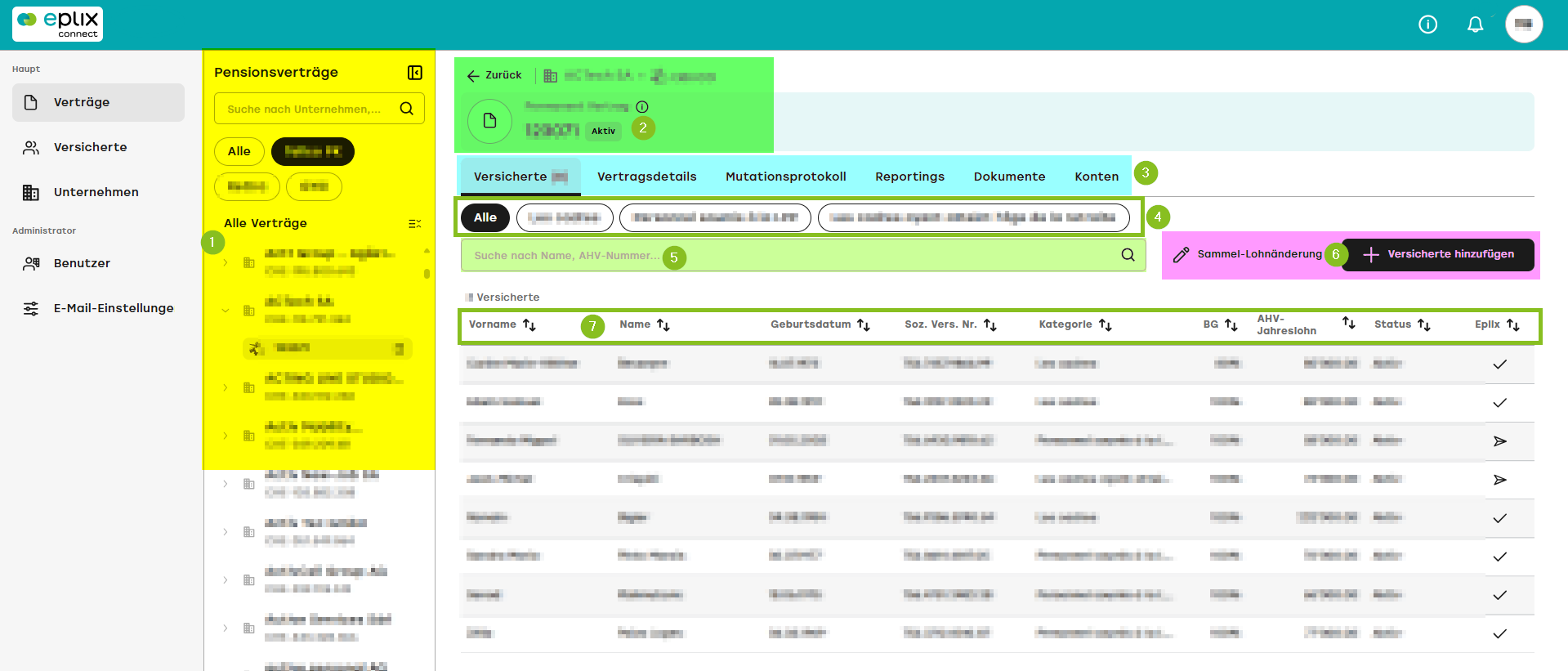Collapse all contracts list icon

[414, 223]
